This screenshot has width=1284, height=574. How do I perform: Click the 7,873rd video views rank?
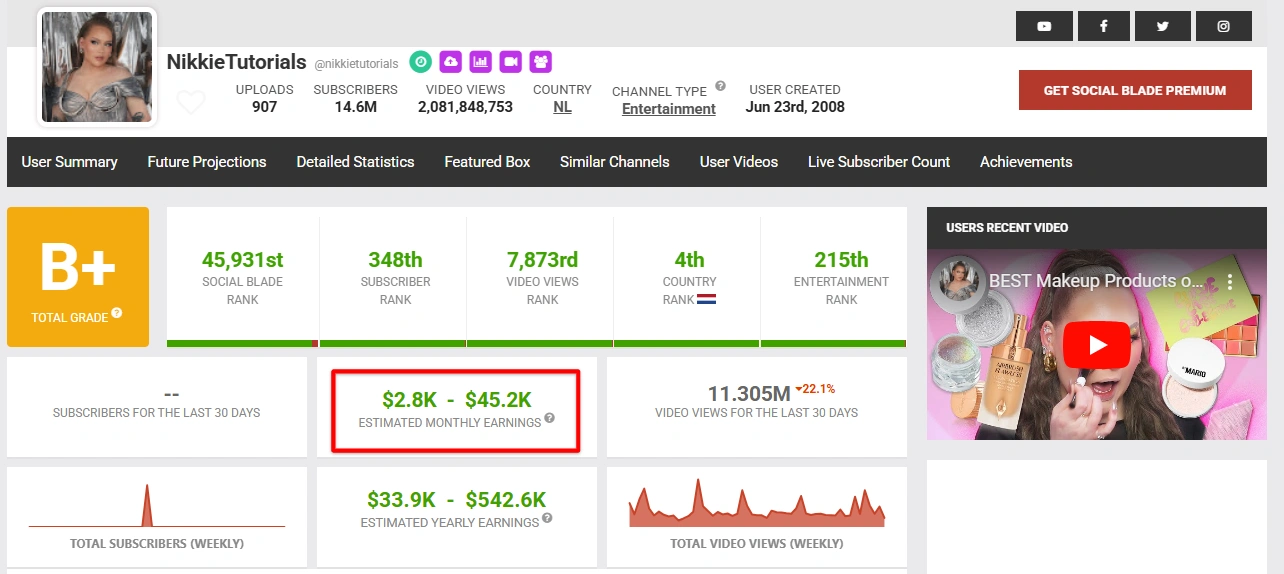[543, 260]
